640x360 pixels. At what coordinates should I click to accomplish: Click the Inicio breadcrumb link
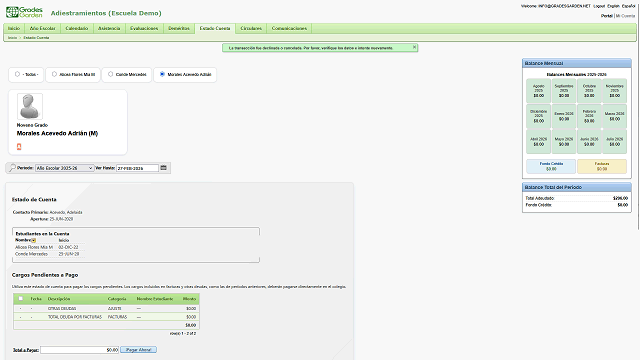(x=12, y=38)
